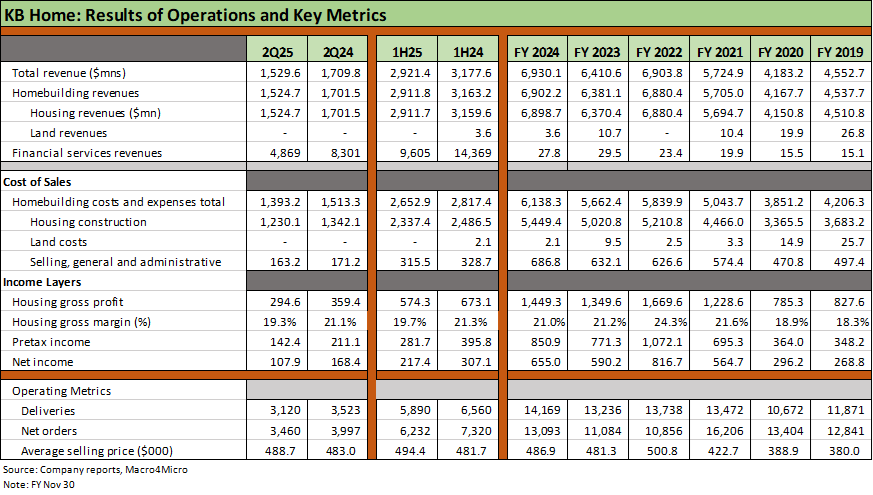
Task: Click FY 2022 average selling price 500.8
Action: [x=662, y=451]
